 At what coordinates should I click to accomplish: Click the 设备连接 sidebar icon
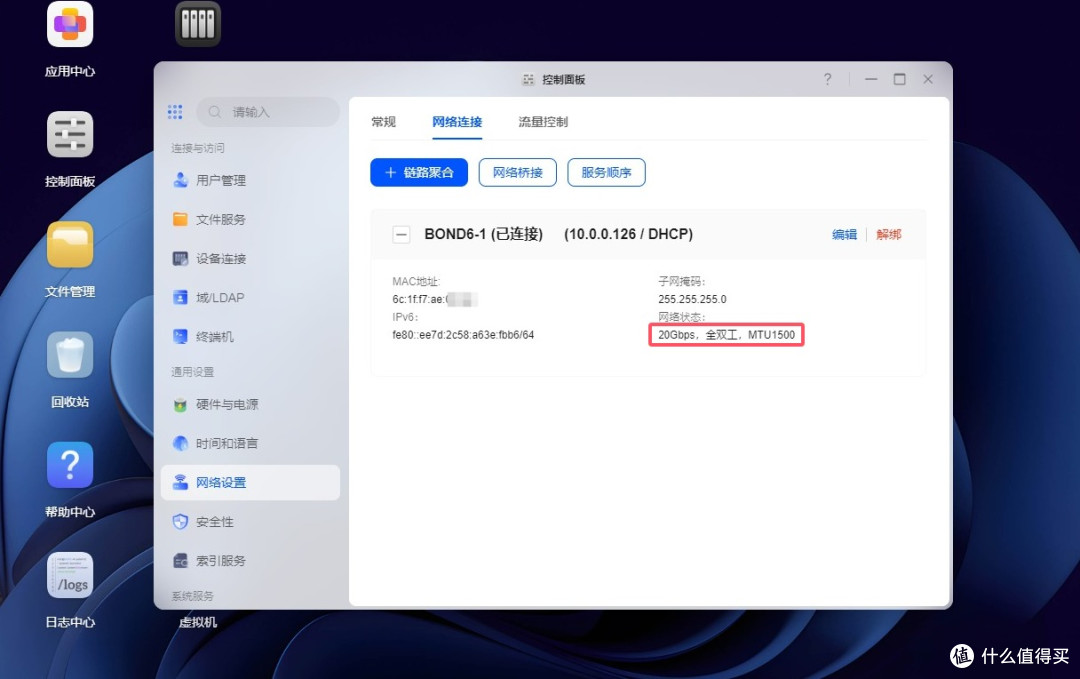pos(180,259)
